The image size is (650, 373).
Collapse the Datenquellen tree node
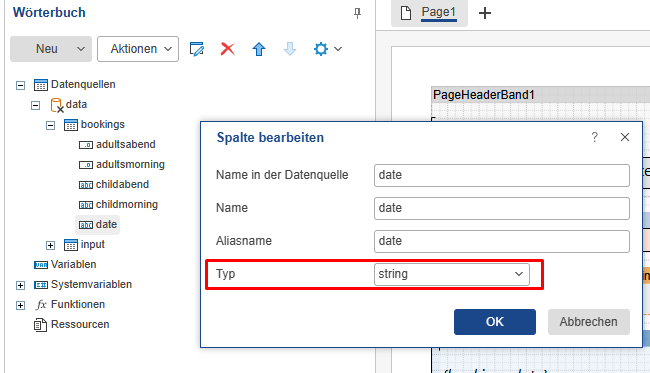coord(20,85)
